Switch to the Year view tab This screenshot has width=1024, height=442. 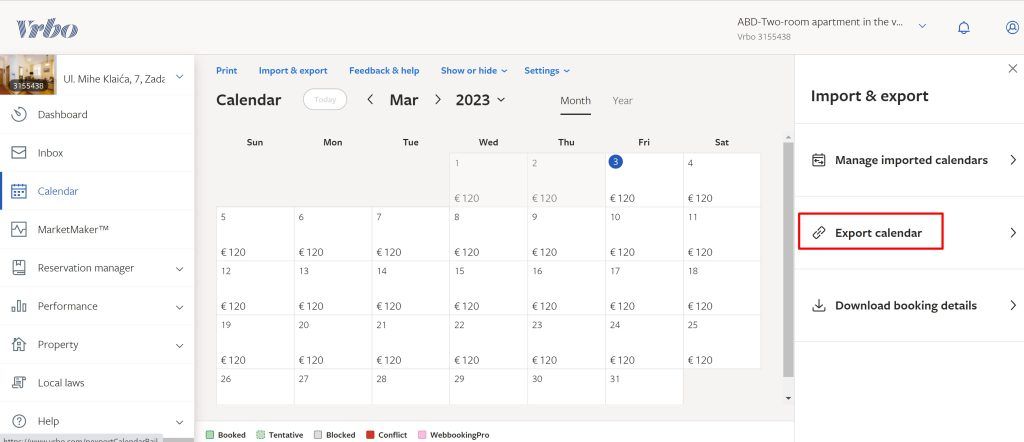(622, 101)
